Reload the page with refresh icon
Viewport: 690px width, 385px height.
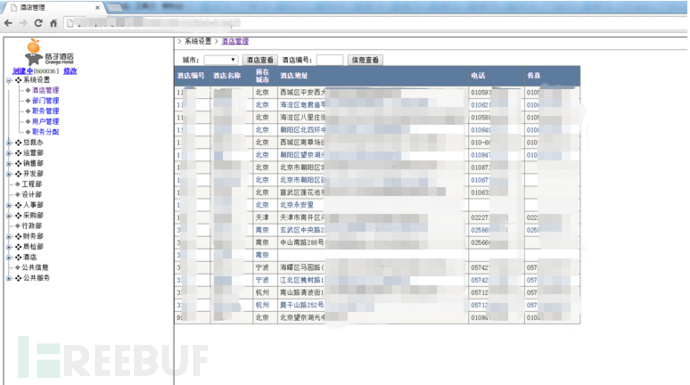click(x=38, y=23)
